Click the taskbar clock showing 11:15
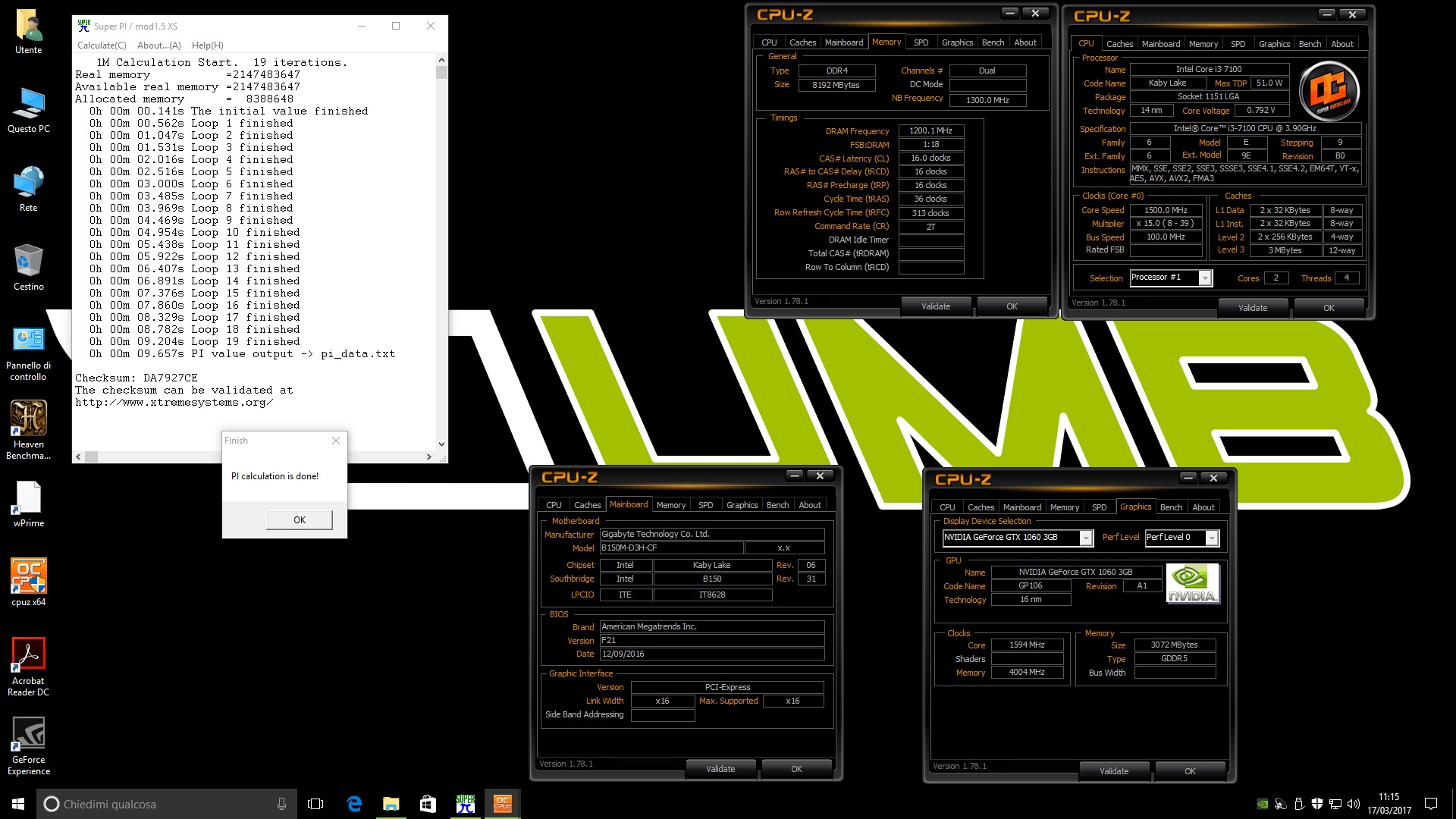 1389,804
